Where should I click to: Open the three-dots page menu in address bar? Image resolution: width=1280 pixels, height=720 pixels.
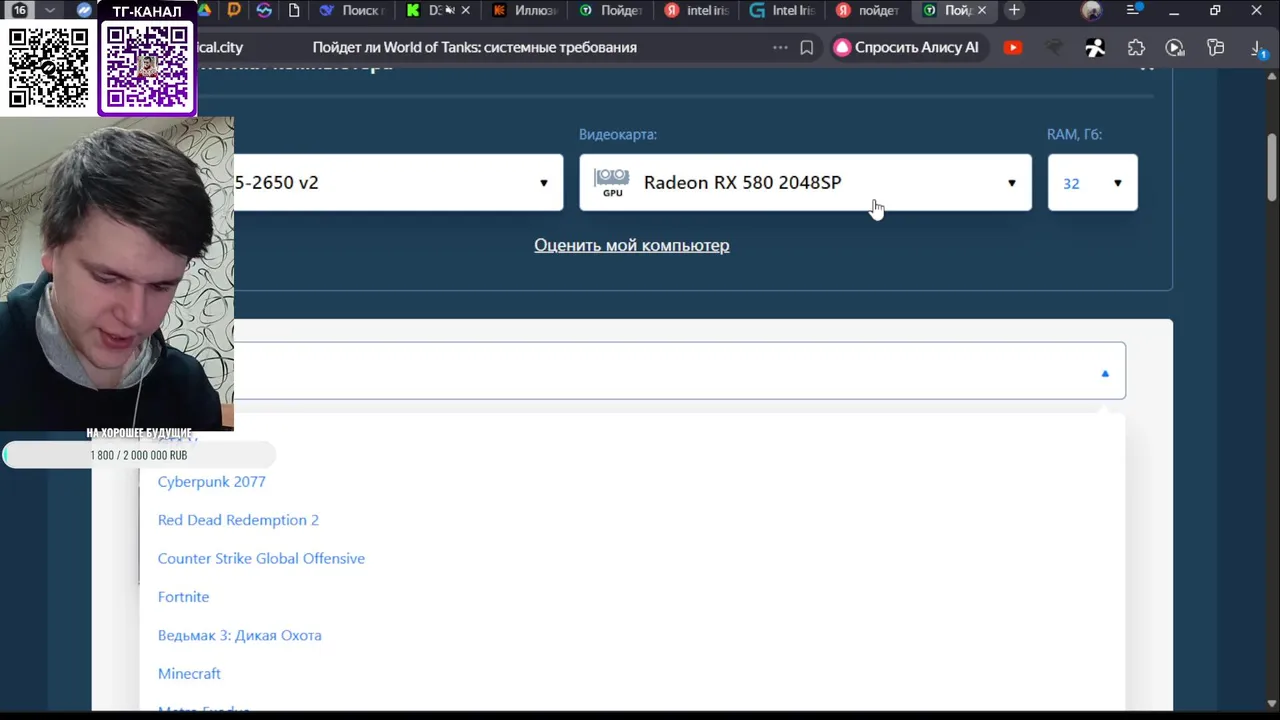pos(780,47)
